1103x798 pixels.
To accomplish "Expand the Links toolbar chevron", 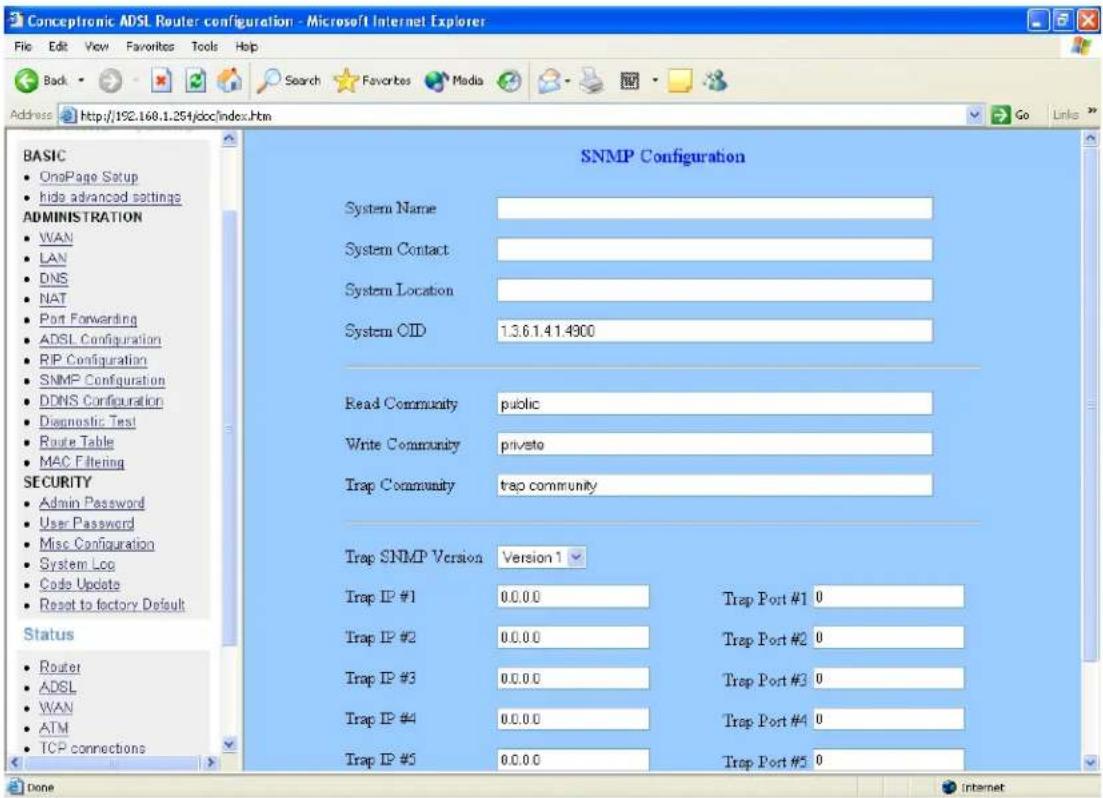I will (1092, 111).
